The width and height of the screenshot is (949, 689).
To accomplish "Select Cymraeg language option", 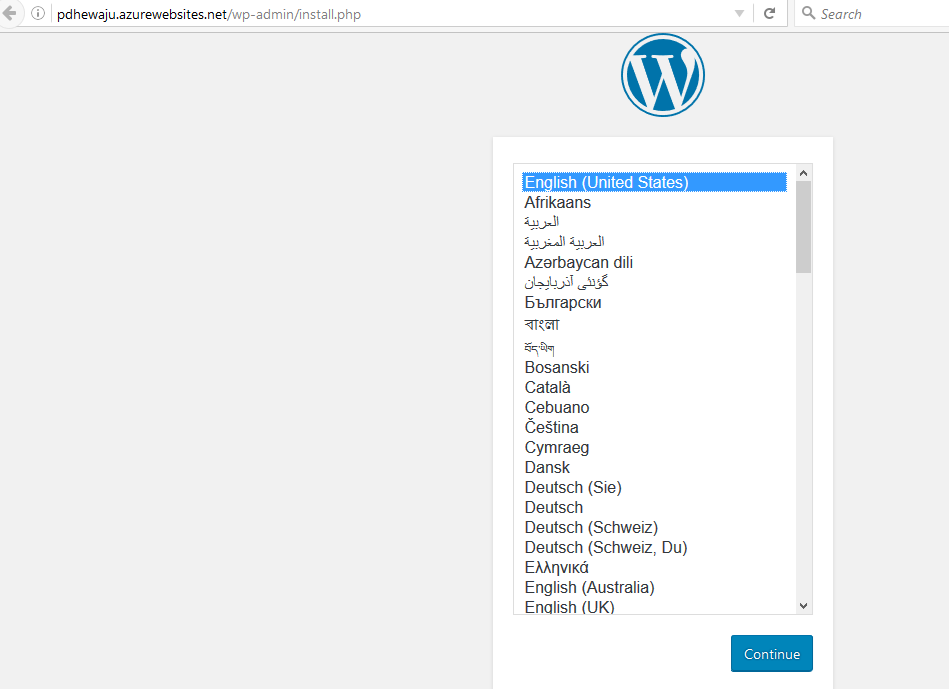I will (x=654, y=447).
